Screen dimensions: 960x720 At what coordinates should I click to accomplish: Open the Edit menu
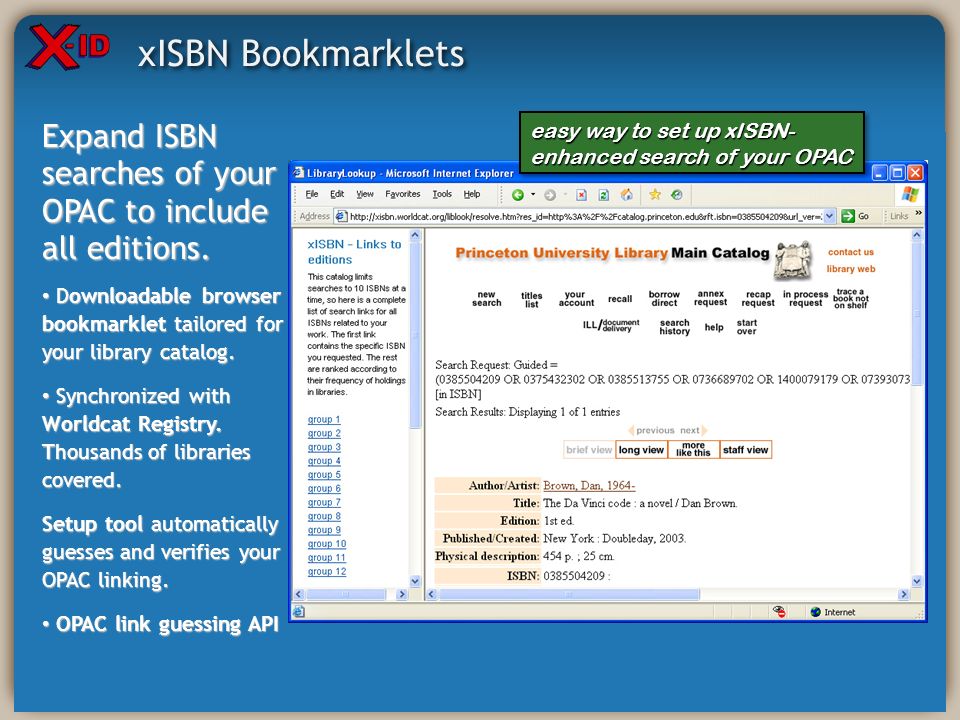pos(337,194)
